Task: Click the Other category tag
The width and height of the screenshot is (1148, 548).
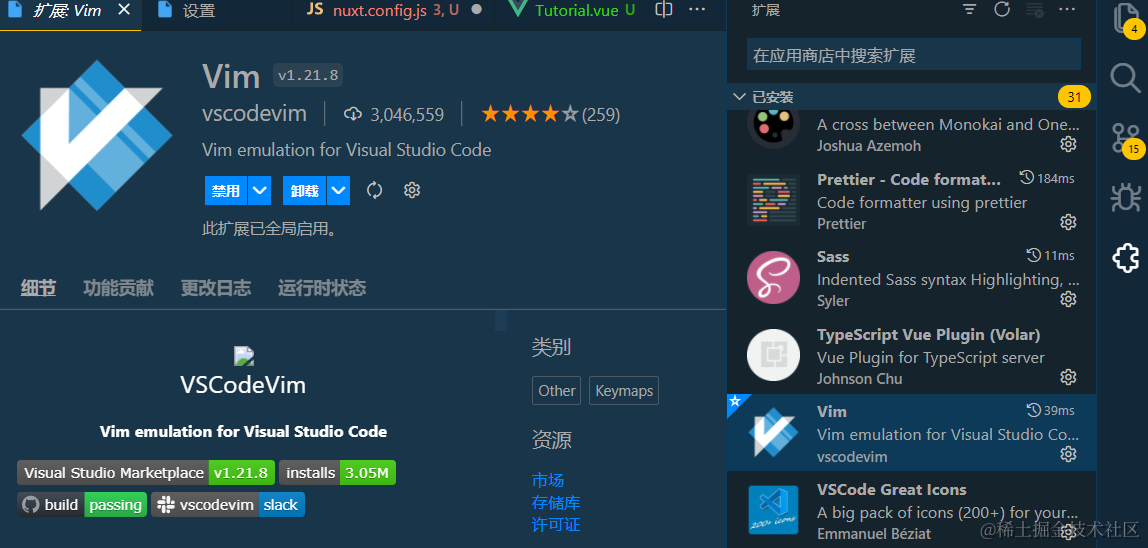Action: pyautogui.click(x=556, y=390)
